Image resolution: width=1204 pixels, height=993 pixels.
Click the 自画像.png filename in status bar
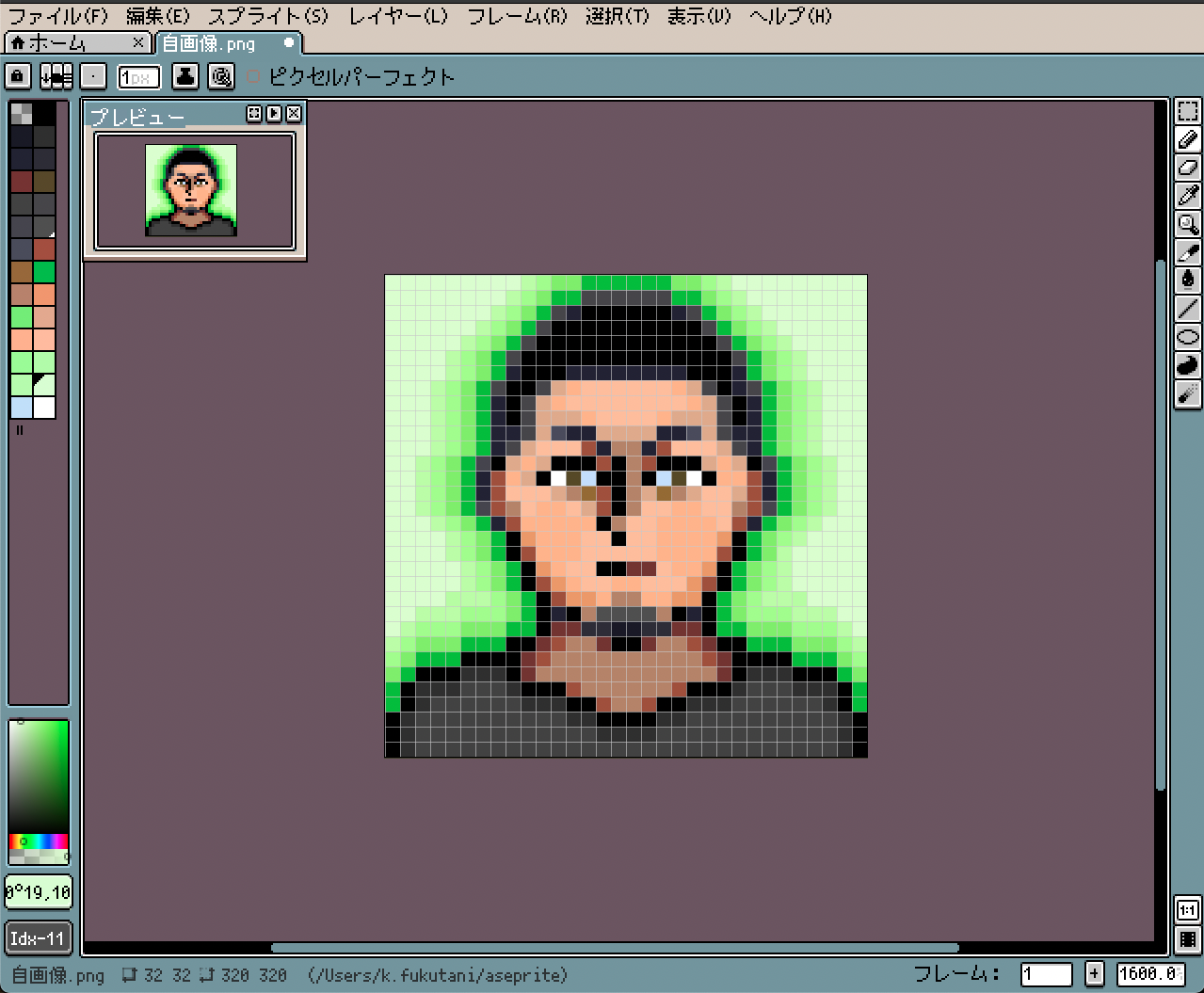pos(57,975)
